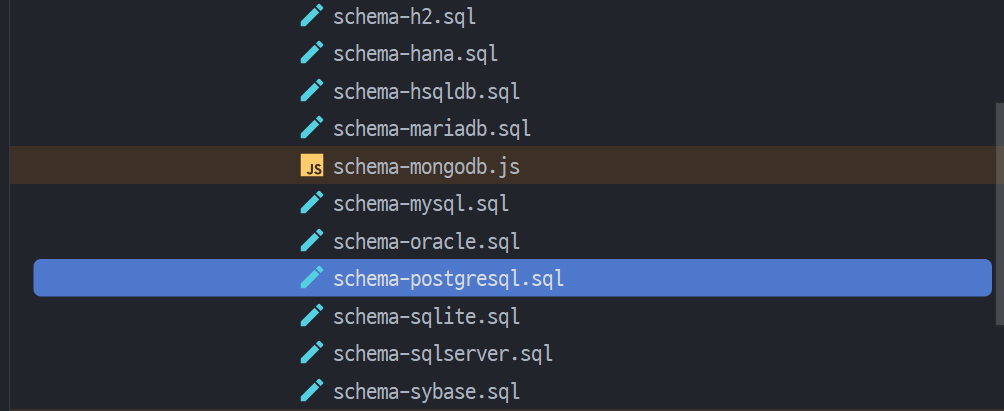
Task: Choose the schema-sqlite.sql file name
Action: click(x=426, y=316)
